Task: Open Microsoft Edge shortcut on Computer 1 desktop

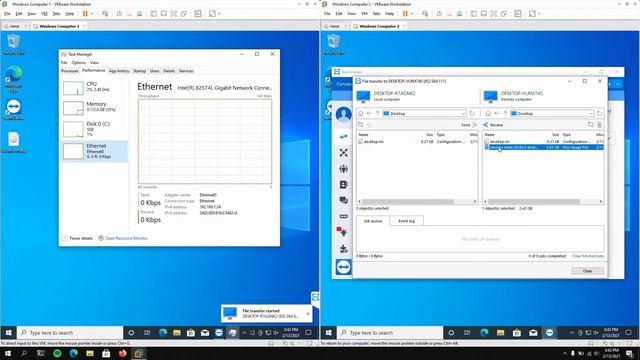Action: point(13,78)
